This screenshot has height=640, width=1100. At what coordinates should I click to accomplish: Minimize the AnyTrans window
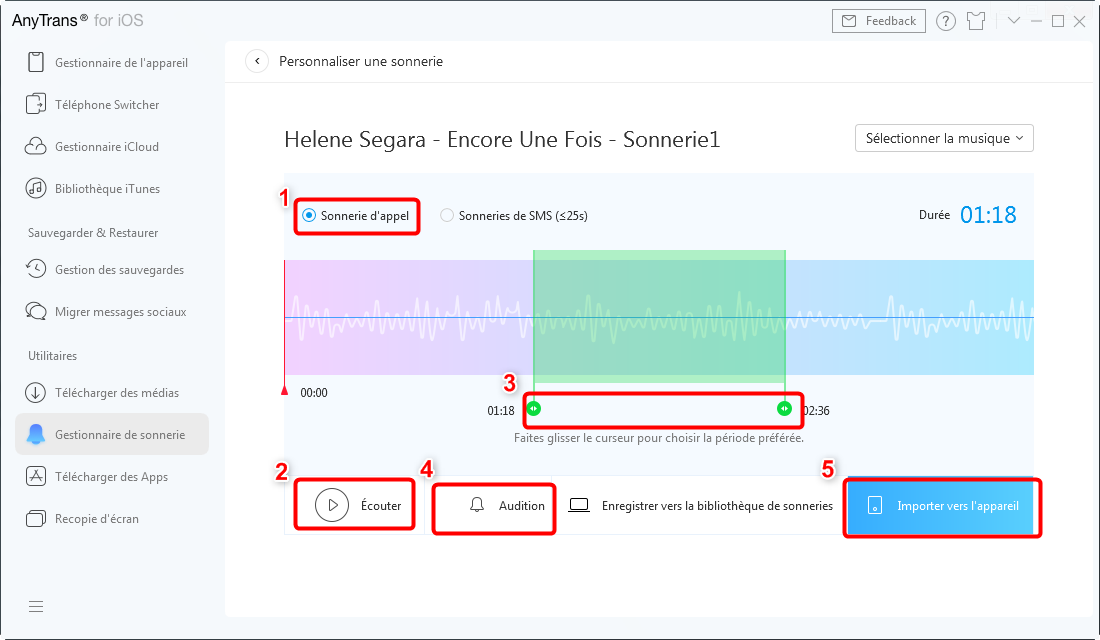pos(1036,21)
